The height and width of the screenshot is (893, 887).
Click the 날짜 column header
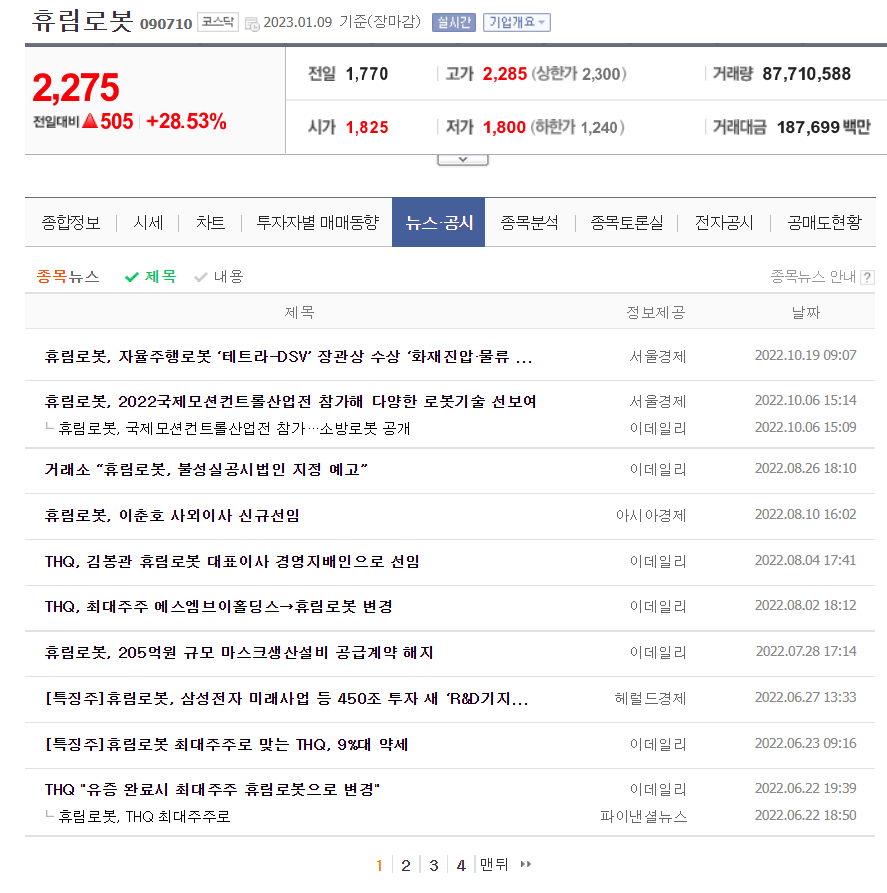point(806,312)
